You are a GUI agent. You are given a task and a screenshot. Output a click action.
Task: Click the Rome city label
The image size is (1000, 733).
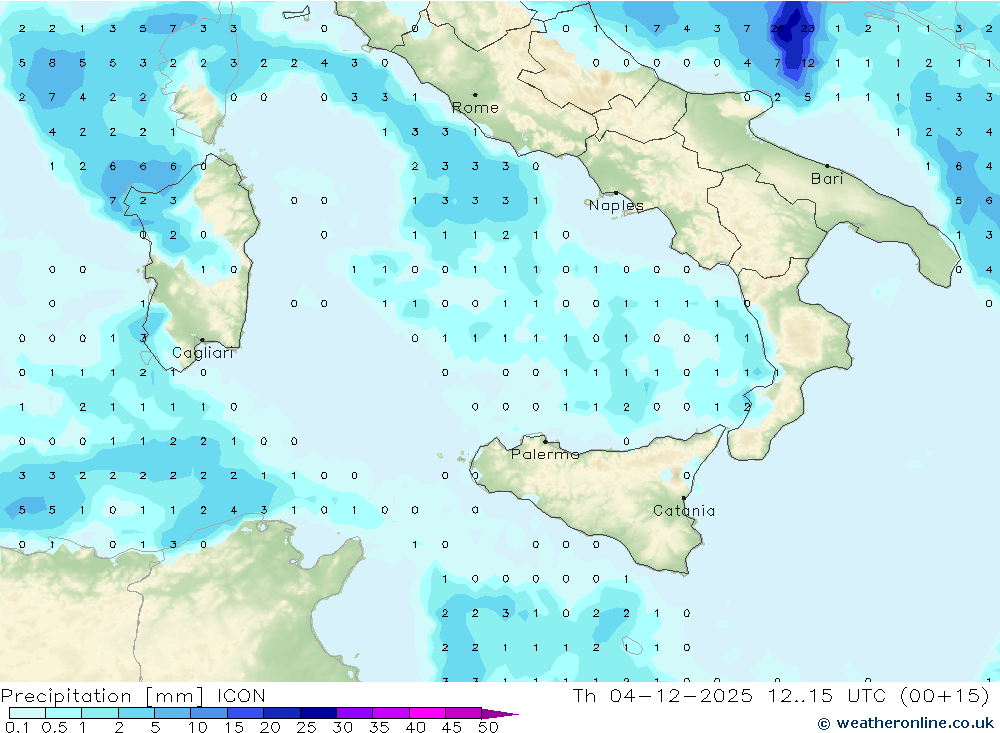coord(475,108)
